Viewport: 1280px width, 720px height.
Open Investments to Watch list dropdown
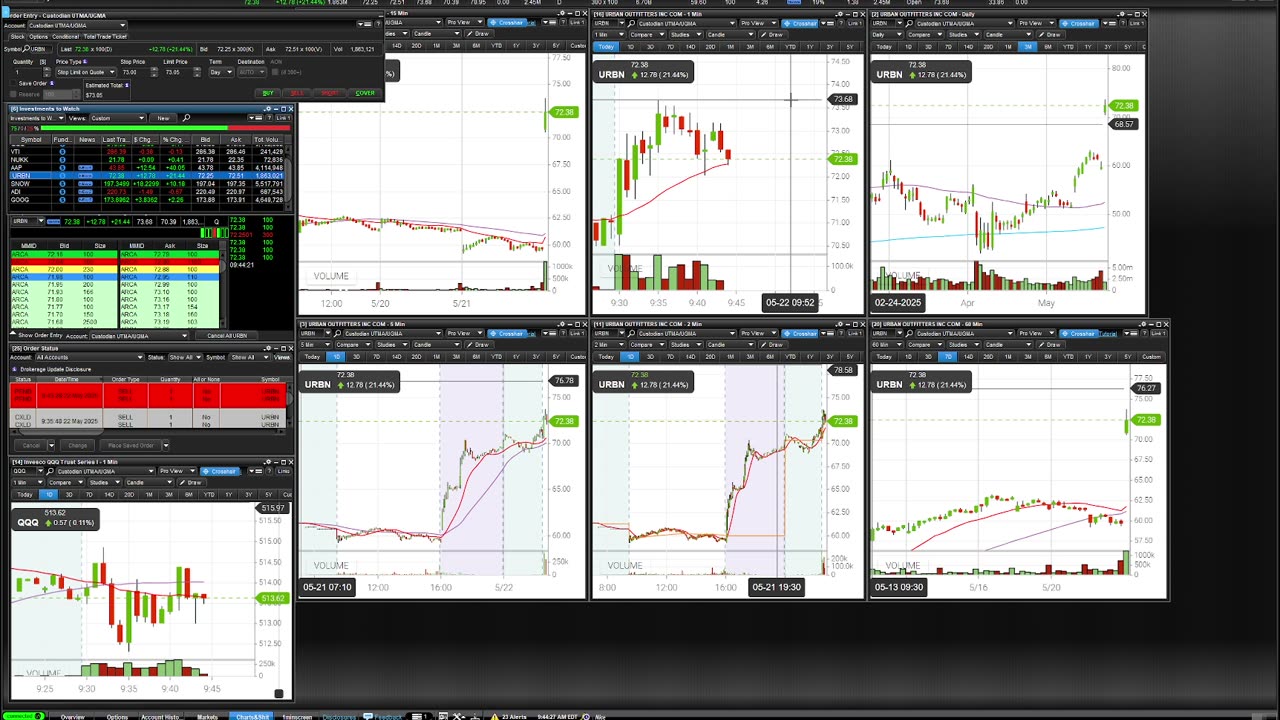click(37, 118)
